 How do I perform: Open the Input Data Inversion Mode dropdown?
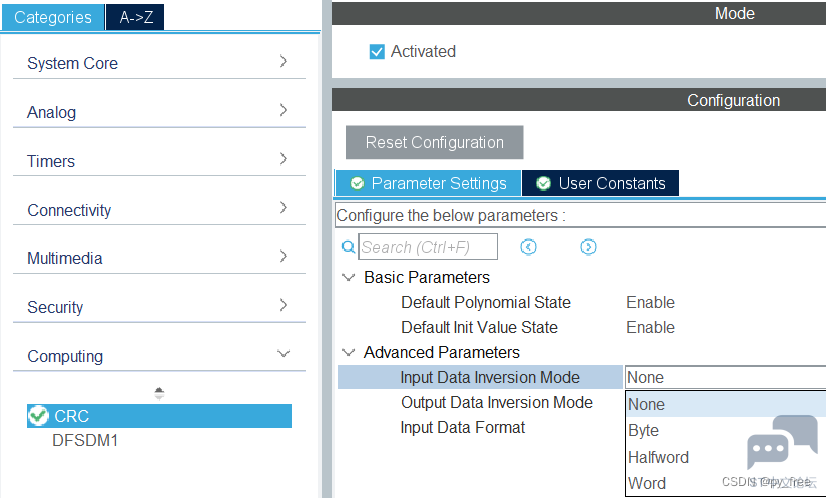[725, 377]
